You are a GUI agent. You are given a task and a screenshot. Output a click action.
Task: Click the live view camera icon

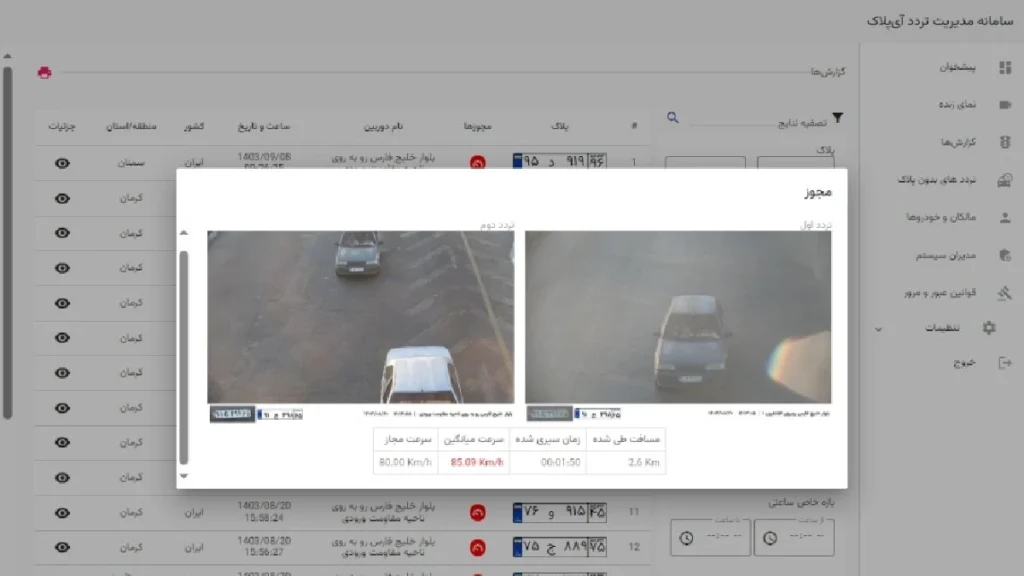pyautogui.click(x=1004, y=104)
